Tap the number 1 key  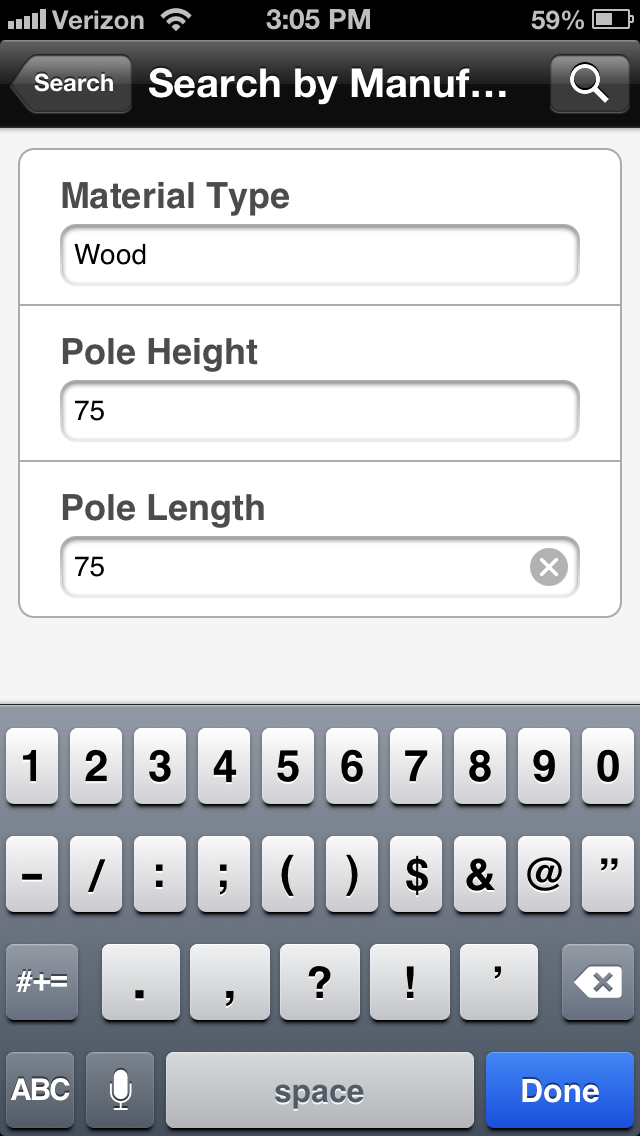tap(32, 767)
